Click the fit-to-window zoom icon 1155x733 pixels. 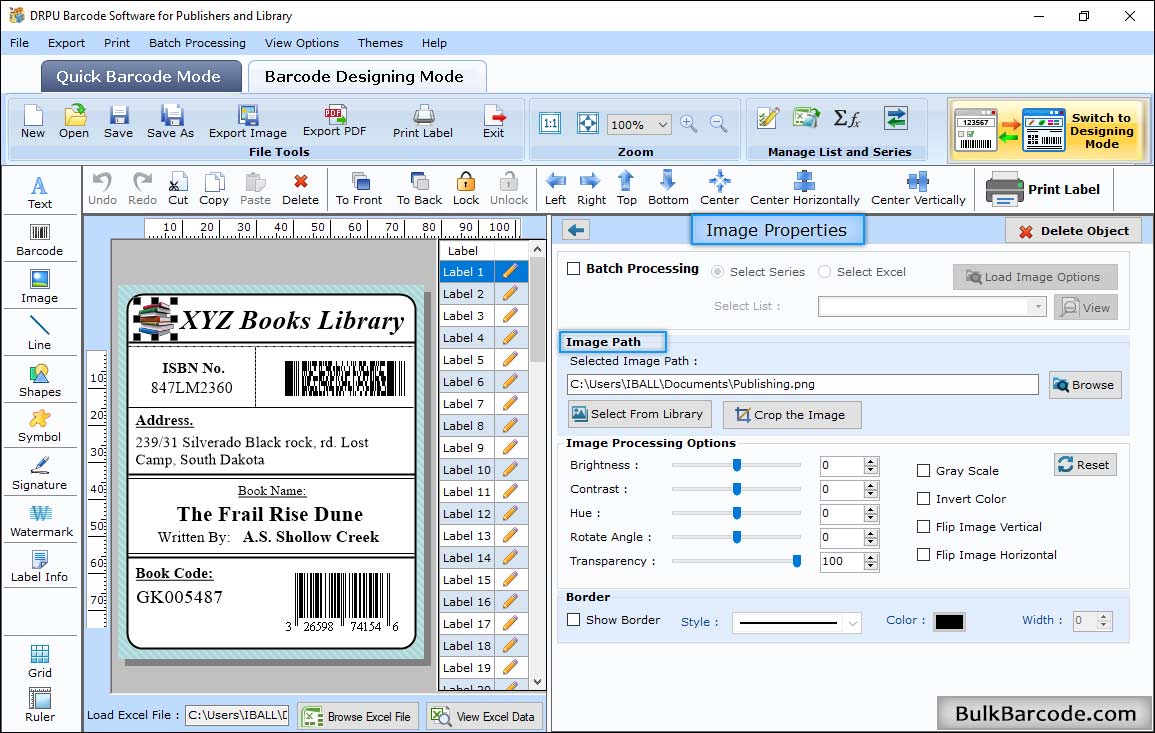588,123
